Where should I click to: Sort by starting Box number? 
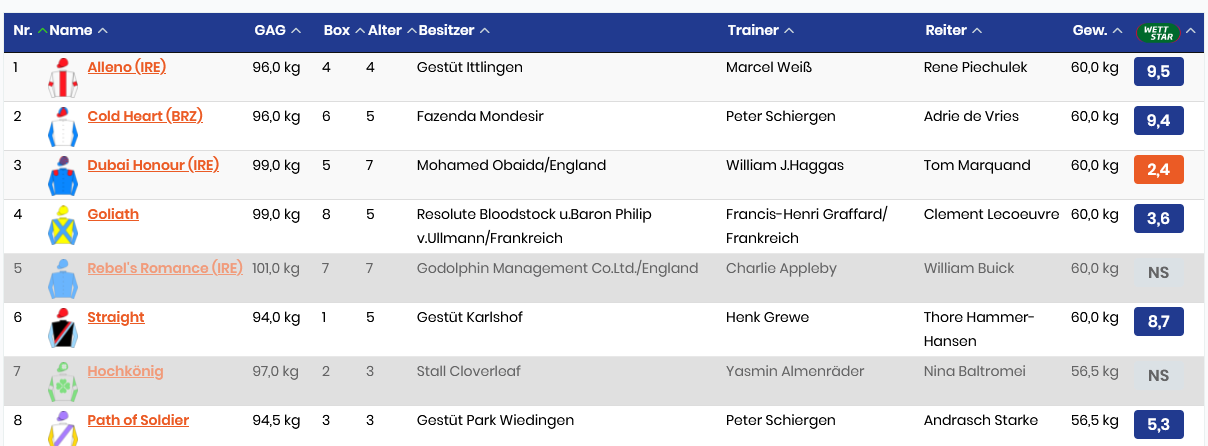coord(343,31)
